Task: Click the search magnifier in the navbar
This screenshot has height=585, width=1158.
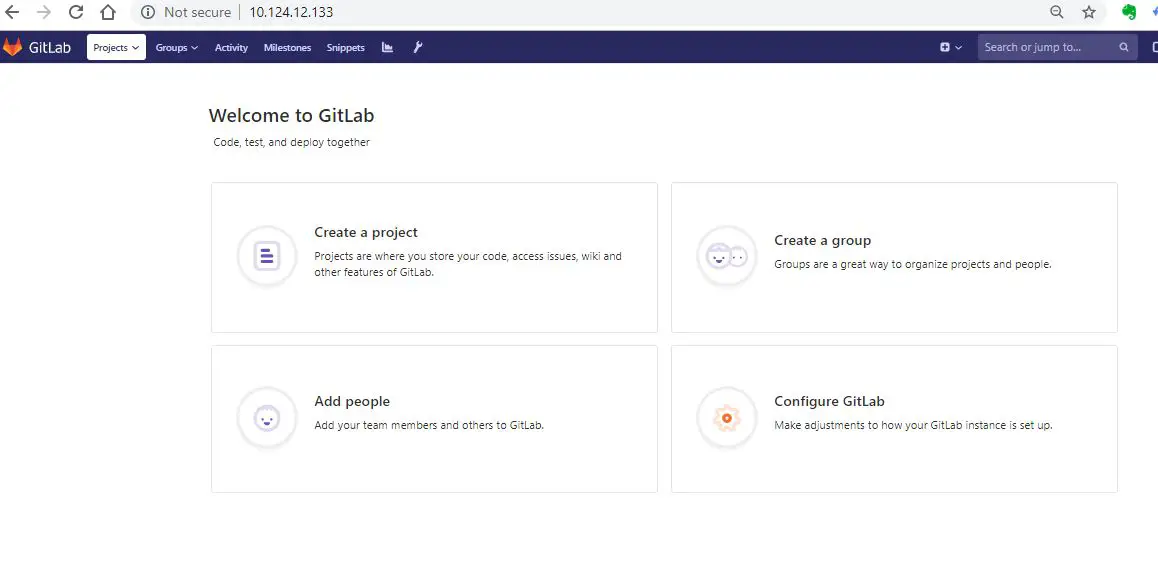Action: pyautogui.click(x=1122, y=46)
